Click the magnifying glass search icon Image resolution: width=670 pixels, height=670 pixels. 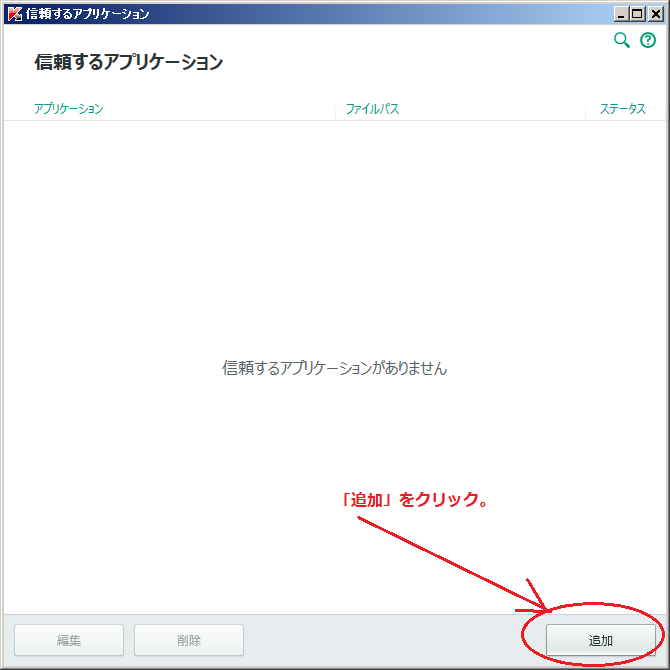621,40
